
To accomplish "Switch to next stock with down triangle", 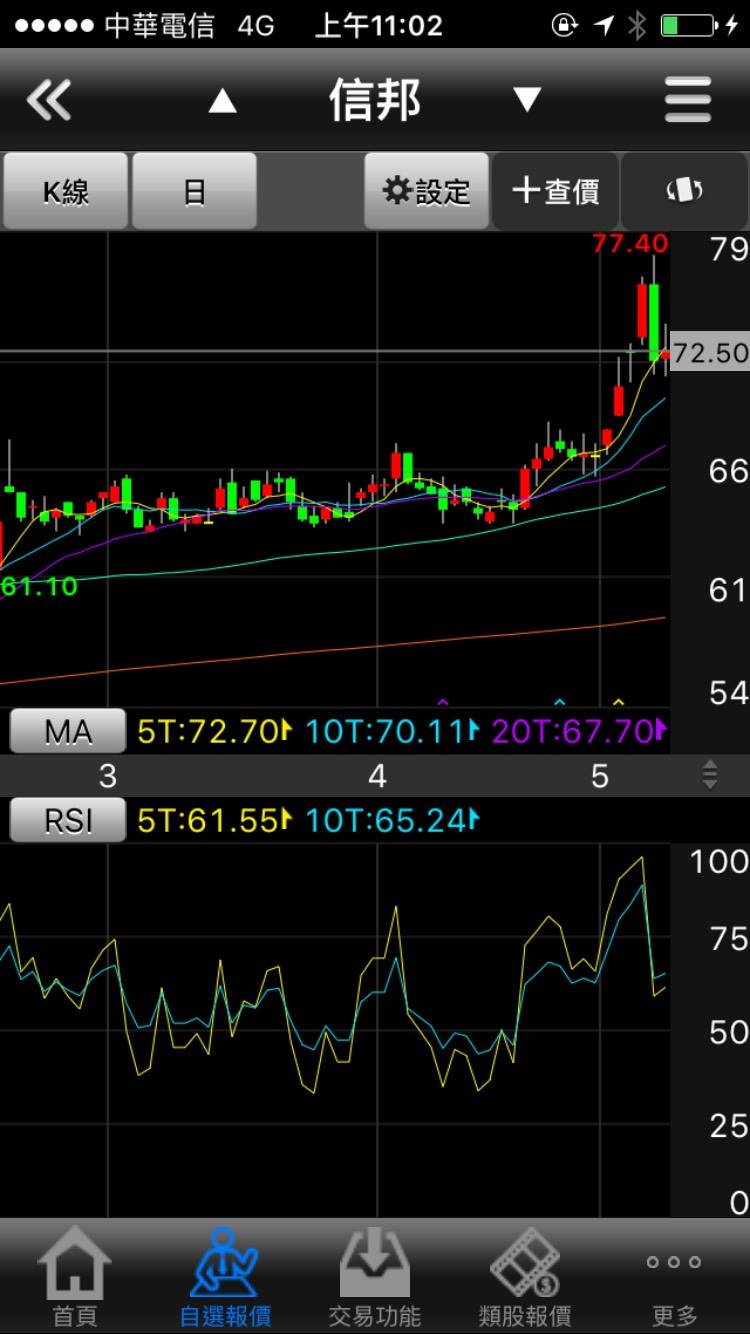I will (527, 100).
